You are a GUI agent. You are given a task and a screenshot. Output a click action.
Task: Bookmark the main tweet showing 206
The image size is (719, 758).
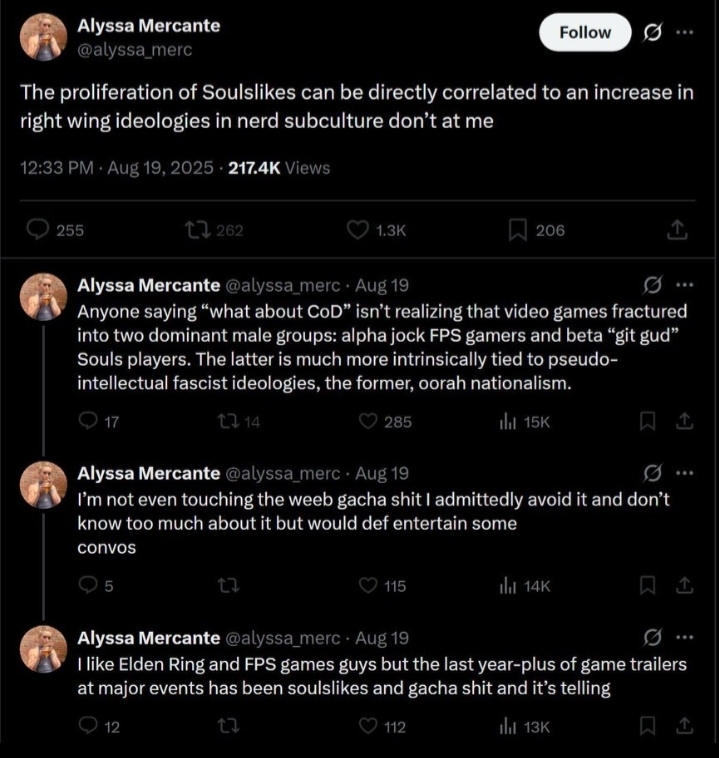518,230
